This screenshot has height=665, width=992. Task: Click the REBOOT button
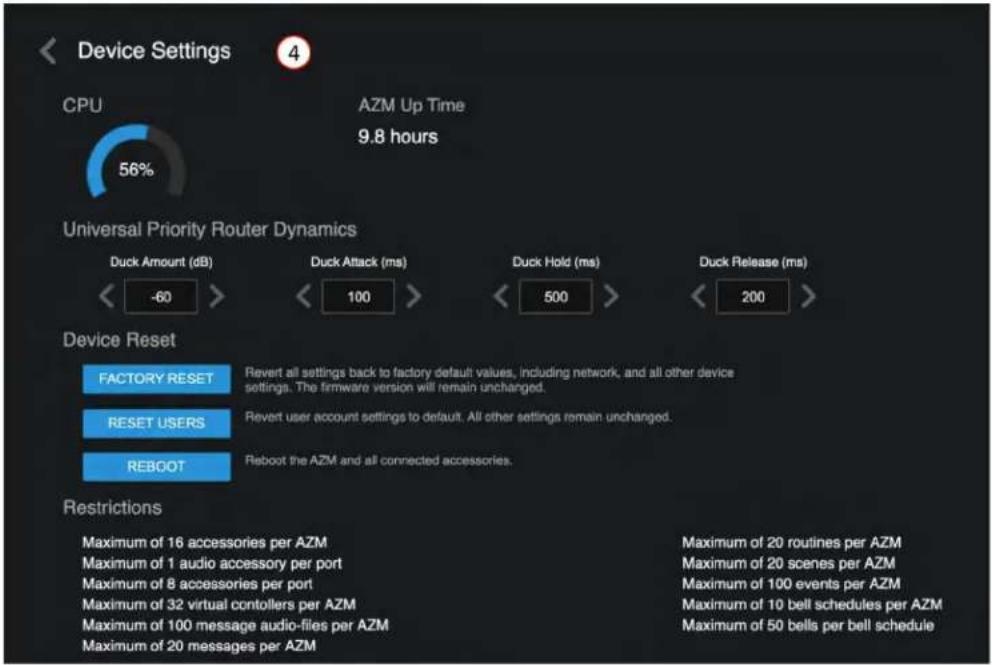[x=156, y=466]
